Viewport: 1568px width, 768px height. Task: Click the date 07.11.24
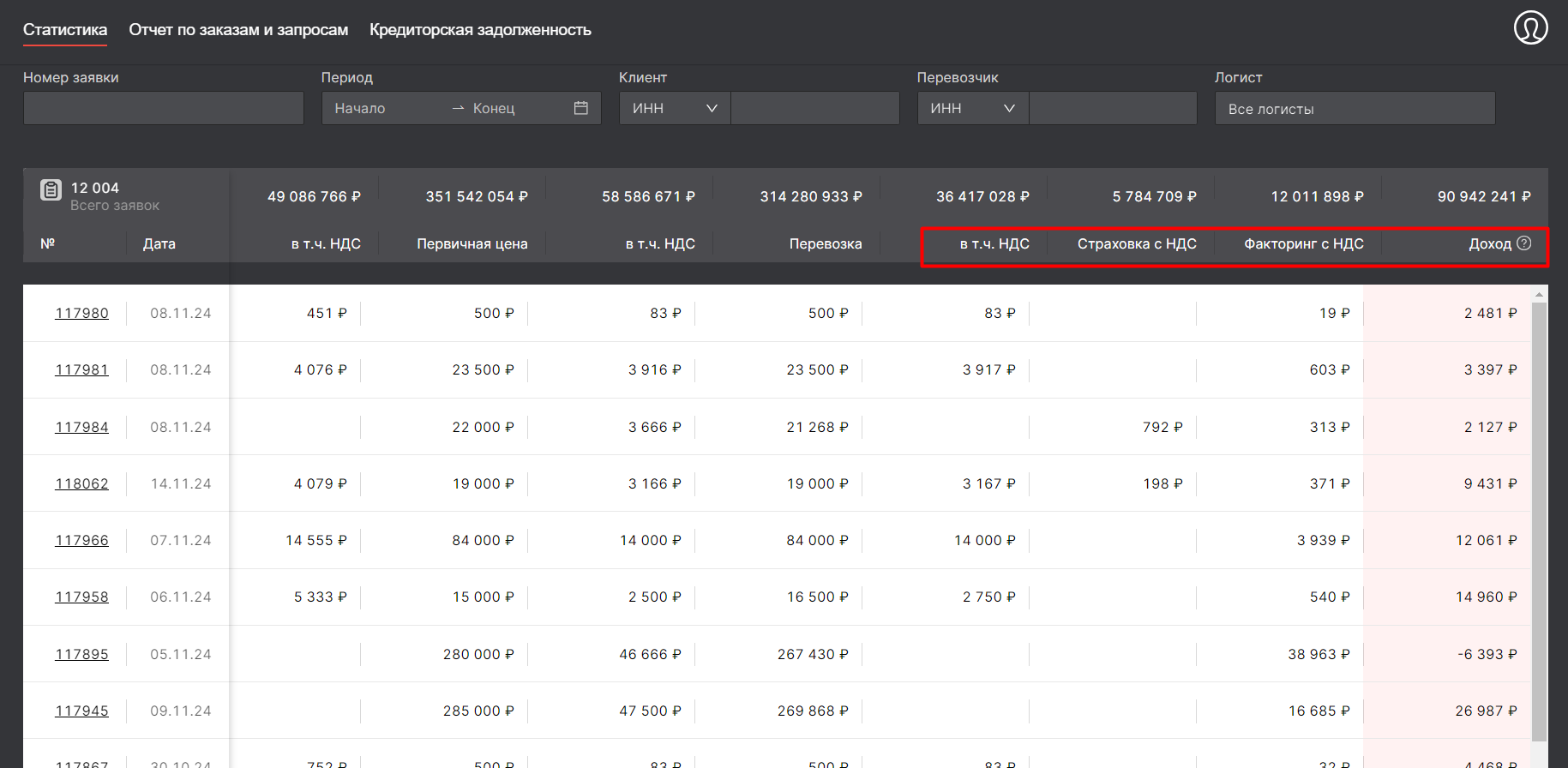pyautogui.click(x=181, y=540)
